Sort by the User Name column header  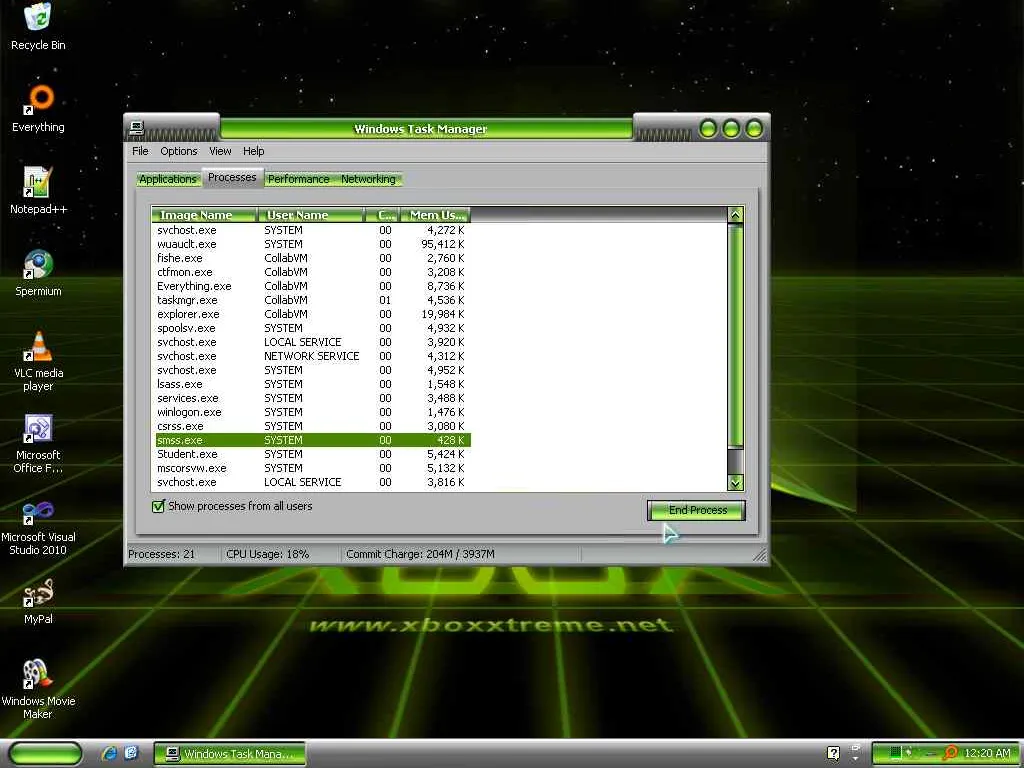pos(310,215)
